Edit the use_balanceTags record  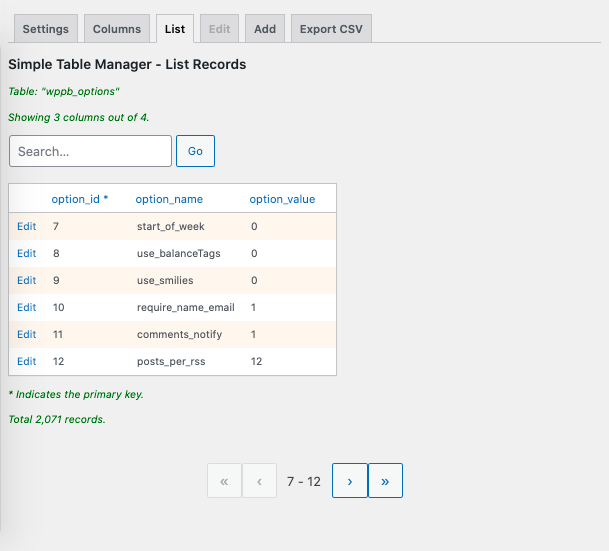[x=26, y=253]
